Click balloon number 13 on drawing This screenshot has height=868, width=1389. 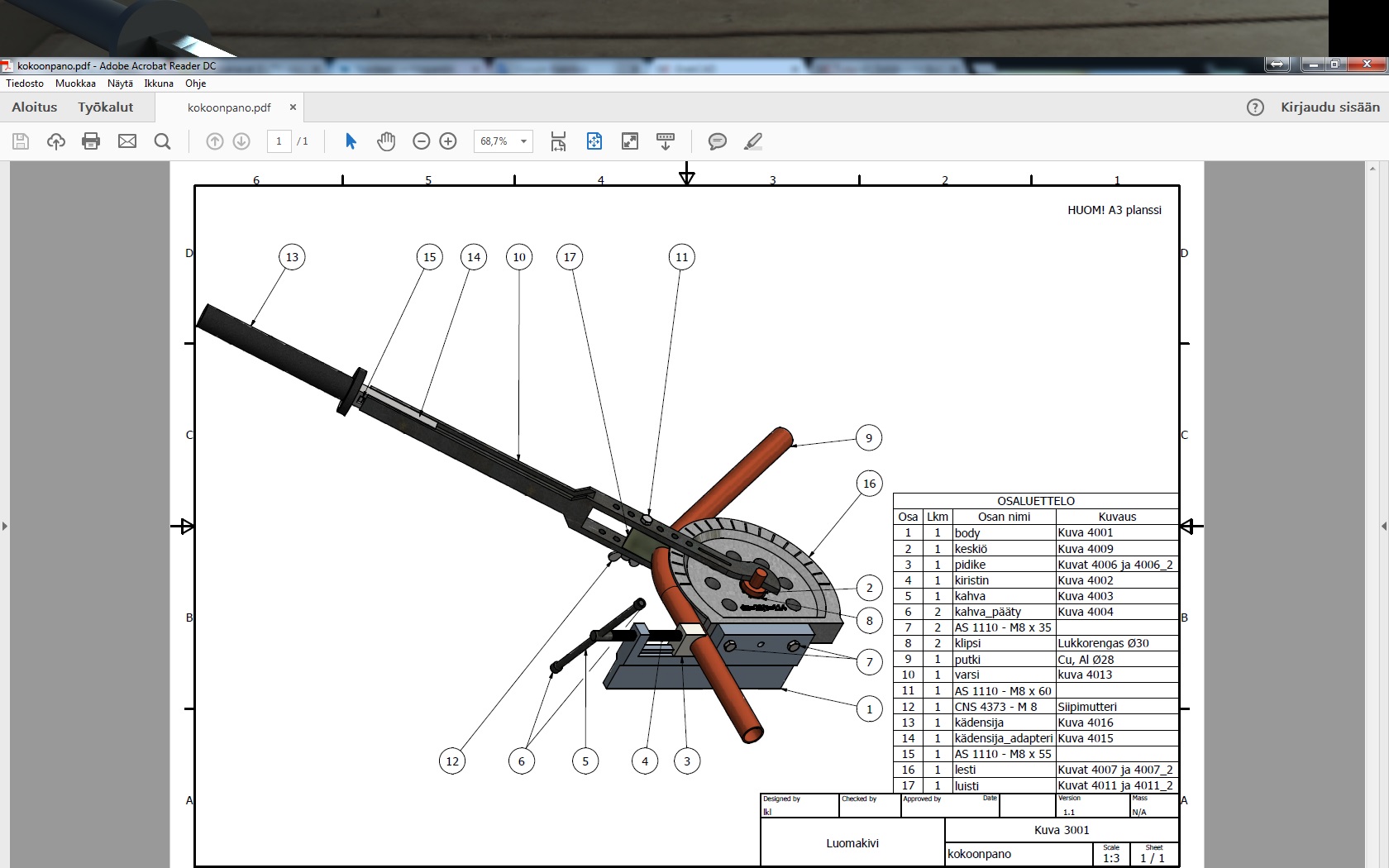click(x=292, y=257)
